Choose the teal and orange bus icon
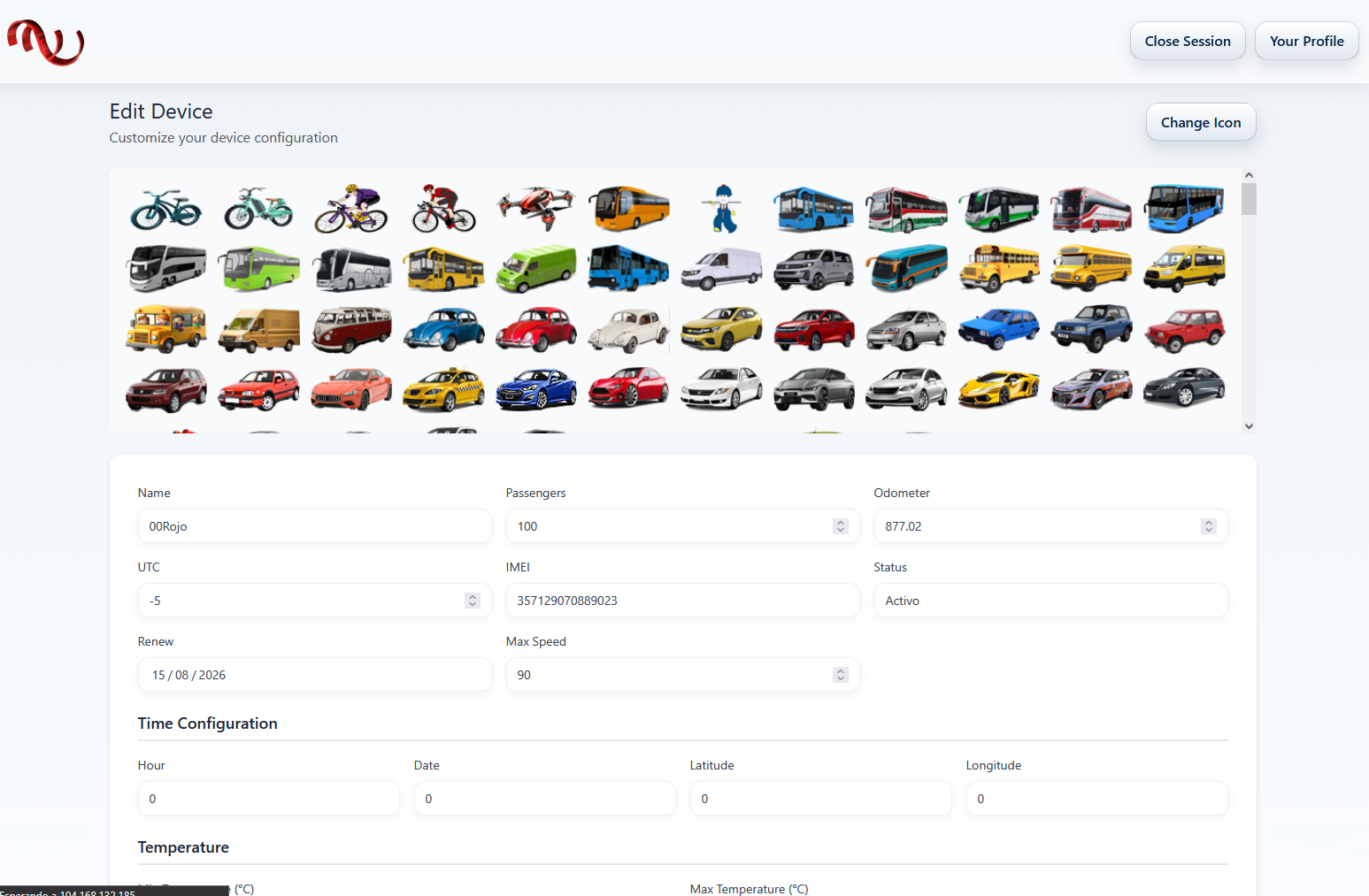Screen dimensions: 1369x896 (906, 269)
